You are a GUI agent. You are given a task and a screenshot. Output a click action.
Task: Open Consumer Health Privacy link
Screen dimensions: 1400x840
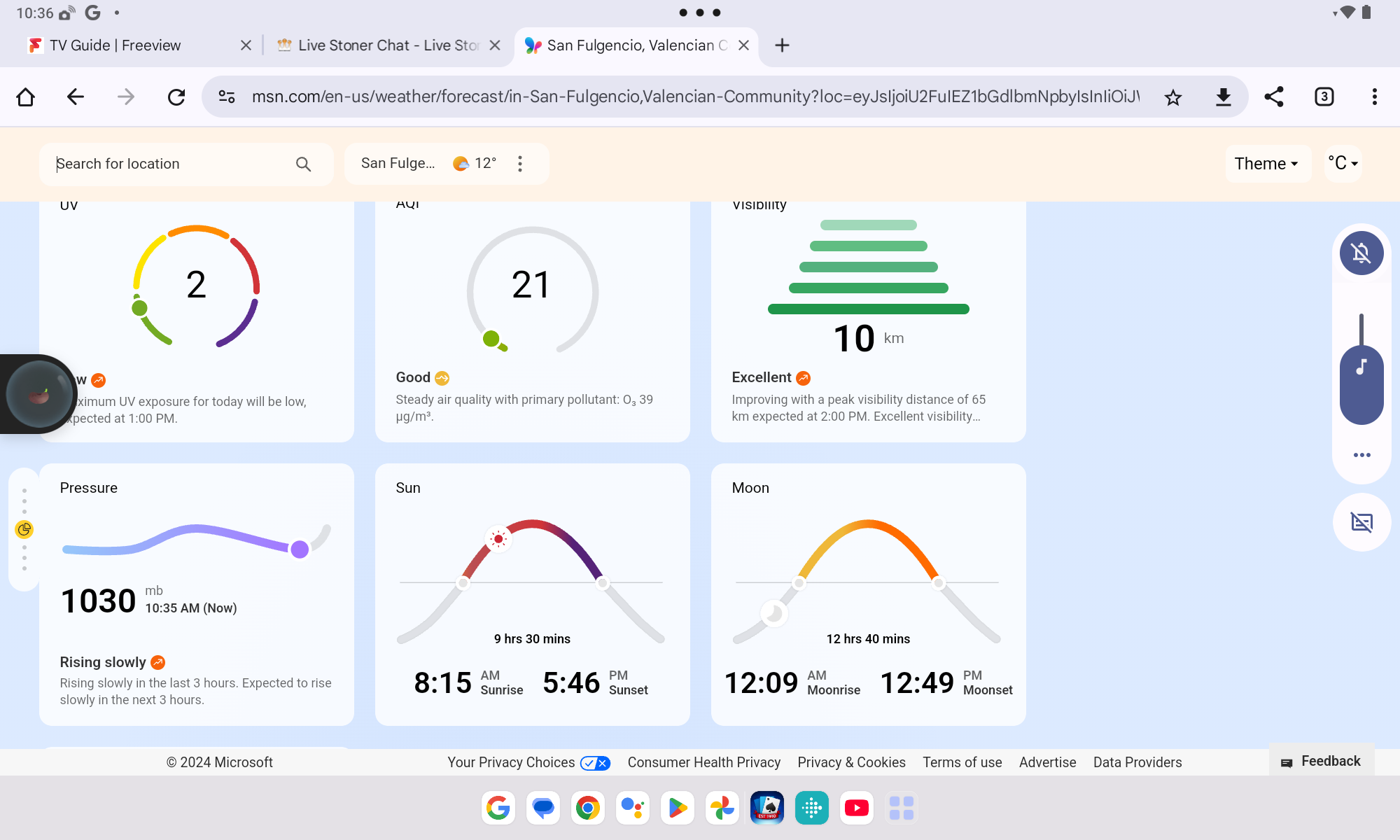tap(703, 762)
